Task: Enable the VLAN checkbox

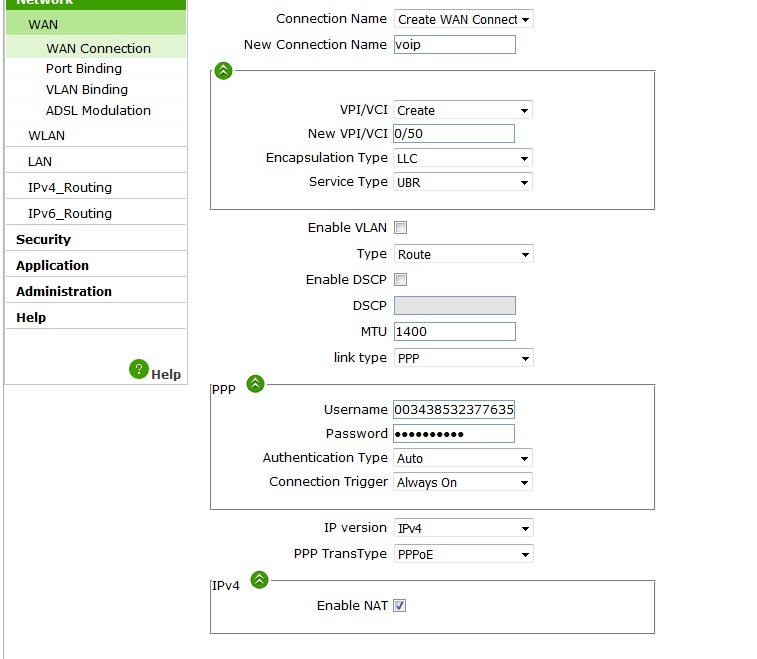Action: click(x=401, y=228)
